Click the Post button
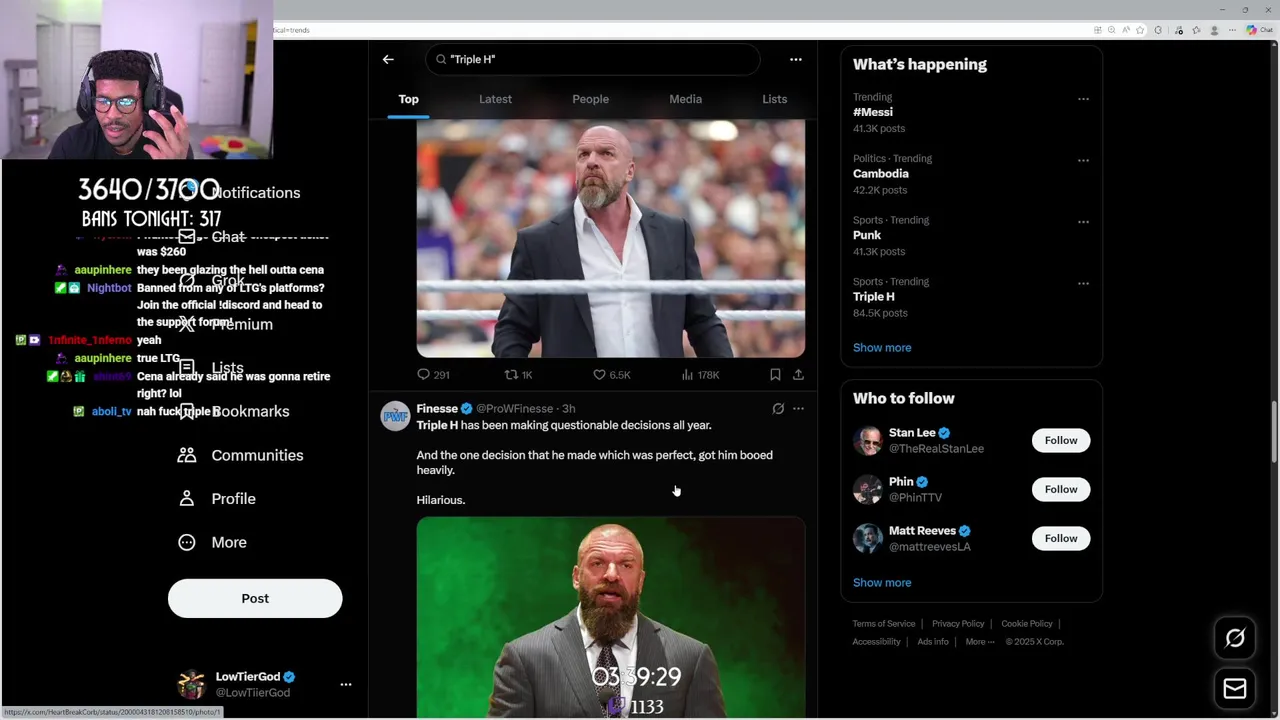Screen dimensions: 1280x720 tap(255, 598)
